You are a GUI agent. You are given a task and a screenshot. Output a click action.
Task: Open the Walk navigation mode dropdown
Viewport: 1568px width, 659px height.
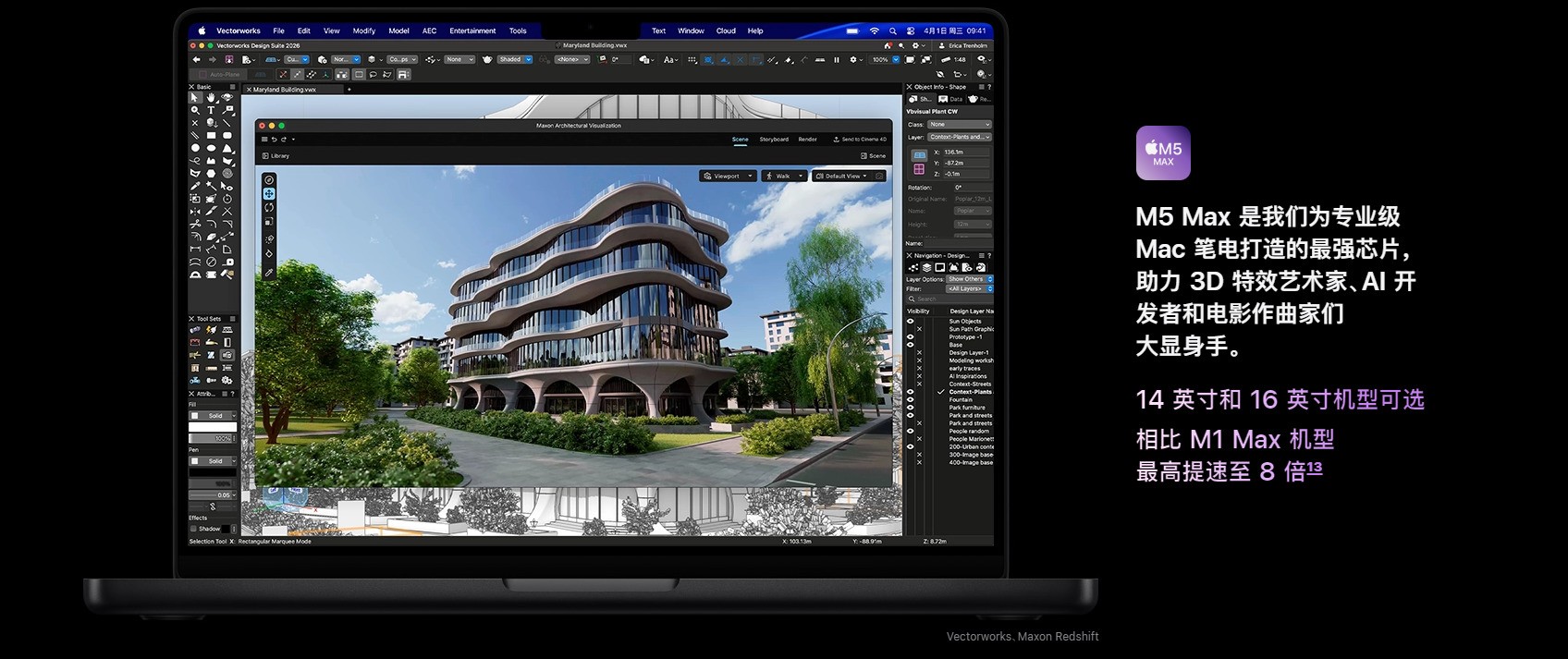tap(784, 176)
